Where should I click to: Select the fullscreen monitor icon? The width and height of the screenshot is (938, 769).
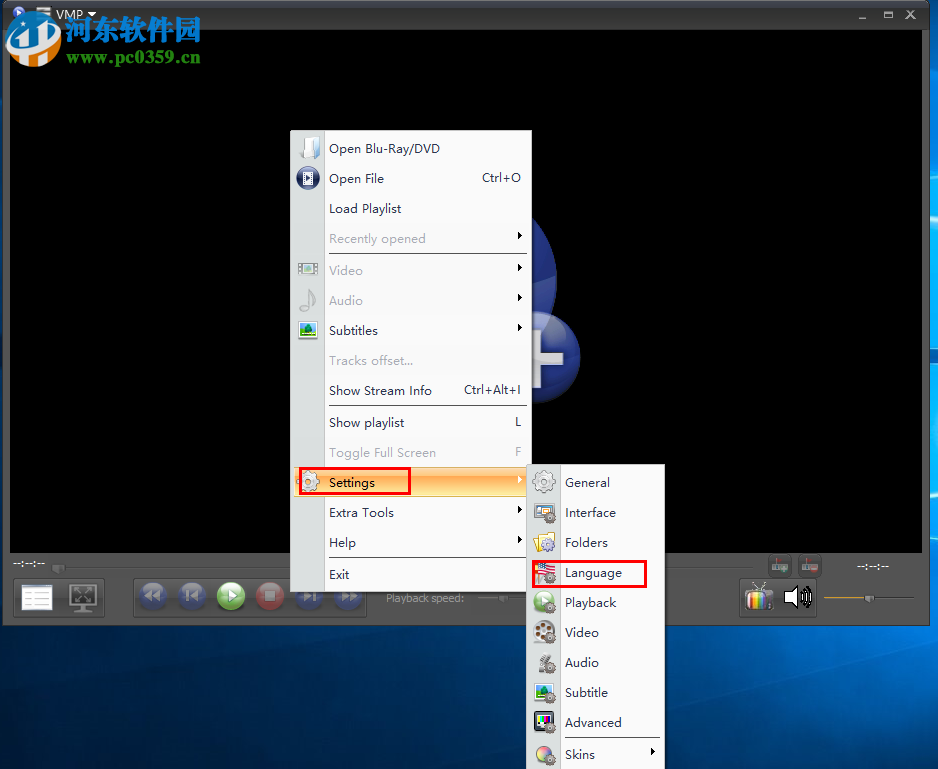[82, 597]
